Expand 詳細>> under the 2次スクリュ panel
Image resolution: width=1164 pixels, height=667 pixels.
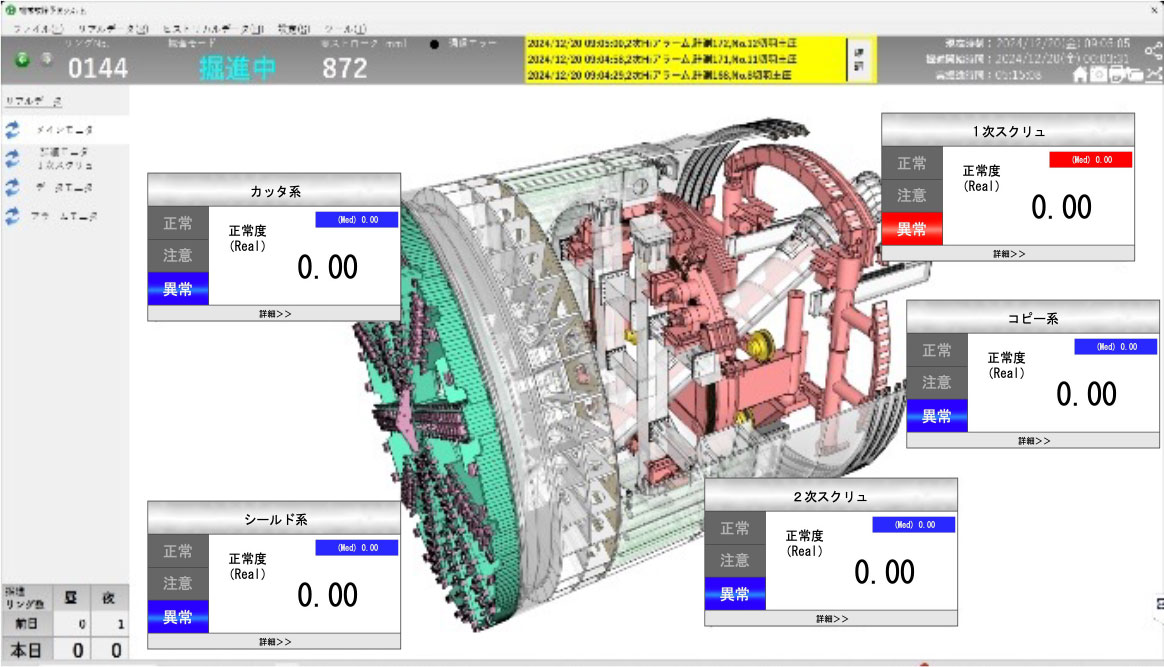(831, 619)
